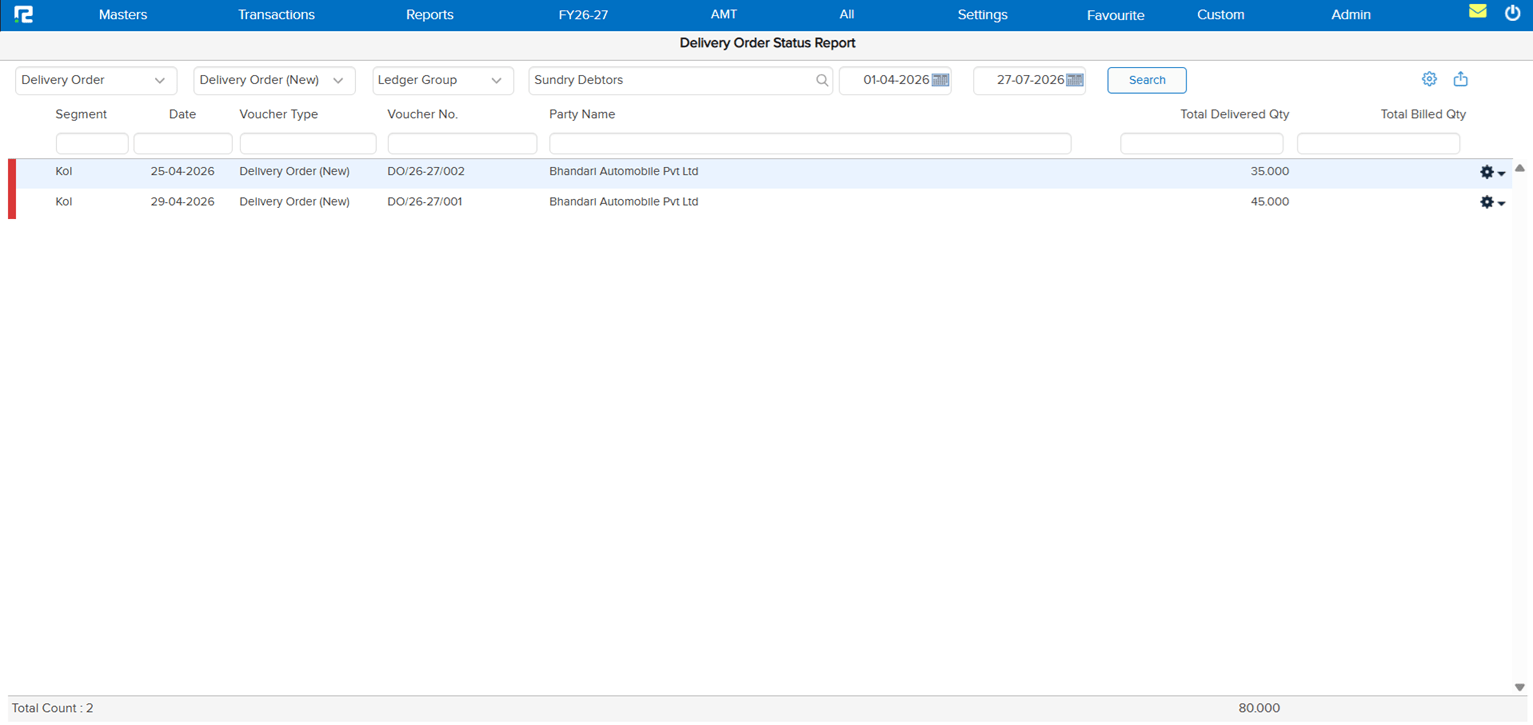Open the Admin menu
1533x725 pixels.
click(x=1351, y=15)
